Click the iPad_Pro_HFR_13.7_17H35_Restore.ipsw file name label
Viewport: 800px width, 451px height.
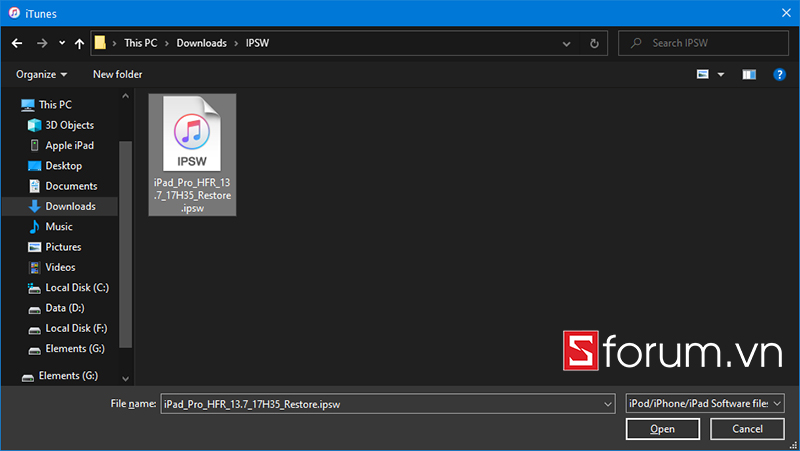[192, 195]
